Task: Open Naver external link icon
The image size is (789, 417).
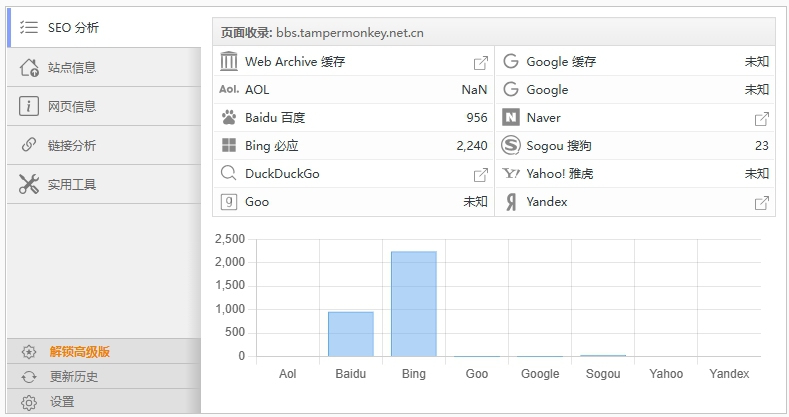Action: 761,118
